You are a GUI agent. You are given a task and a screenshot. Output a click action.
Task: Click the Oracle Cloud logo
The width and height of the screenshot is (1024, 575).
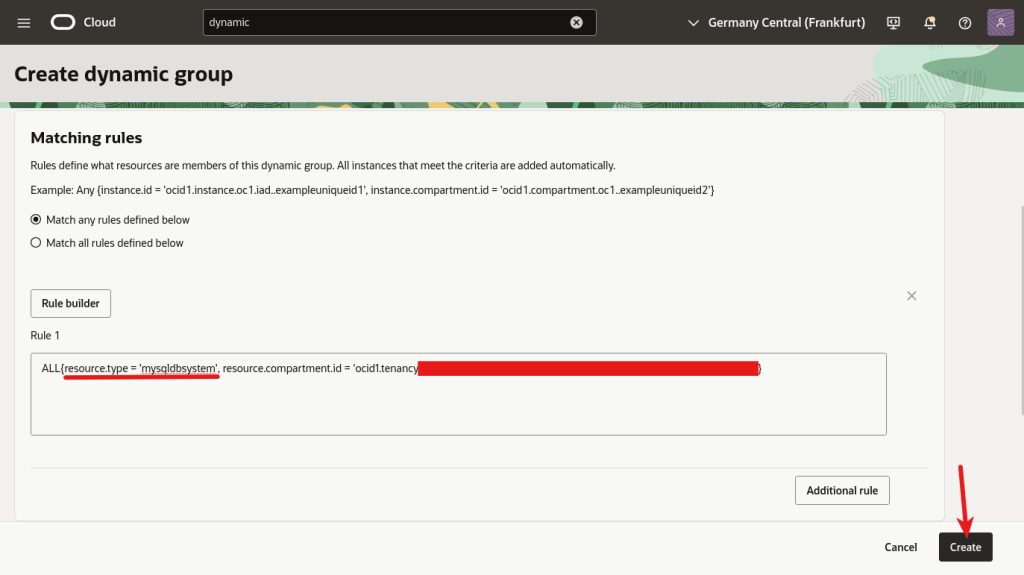coord(63,22)
